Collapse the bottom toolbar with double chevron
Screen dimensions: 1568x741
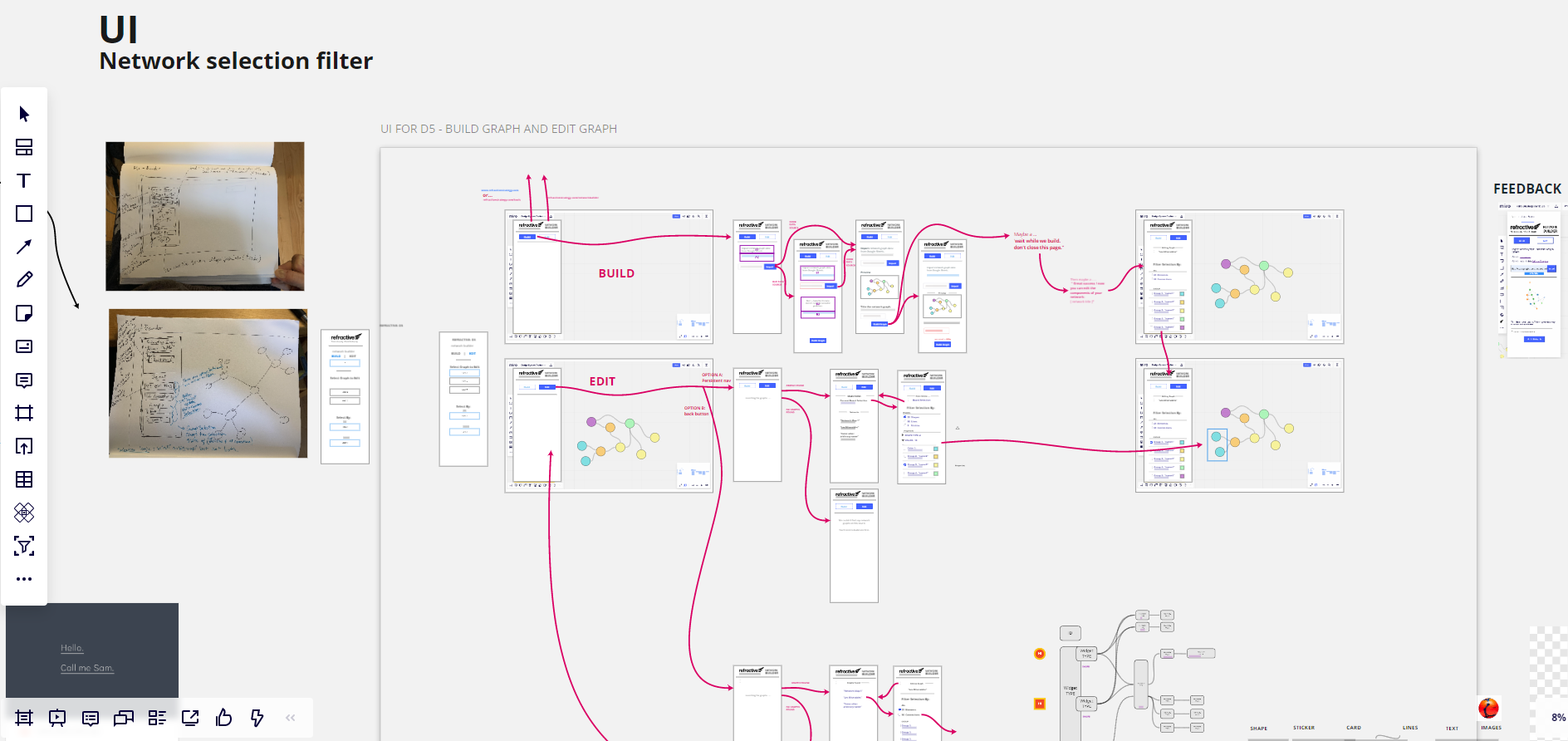pos(291,718)
